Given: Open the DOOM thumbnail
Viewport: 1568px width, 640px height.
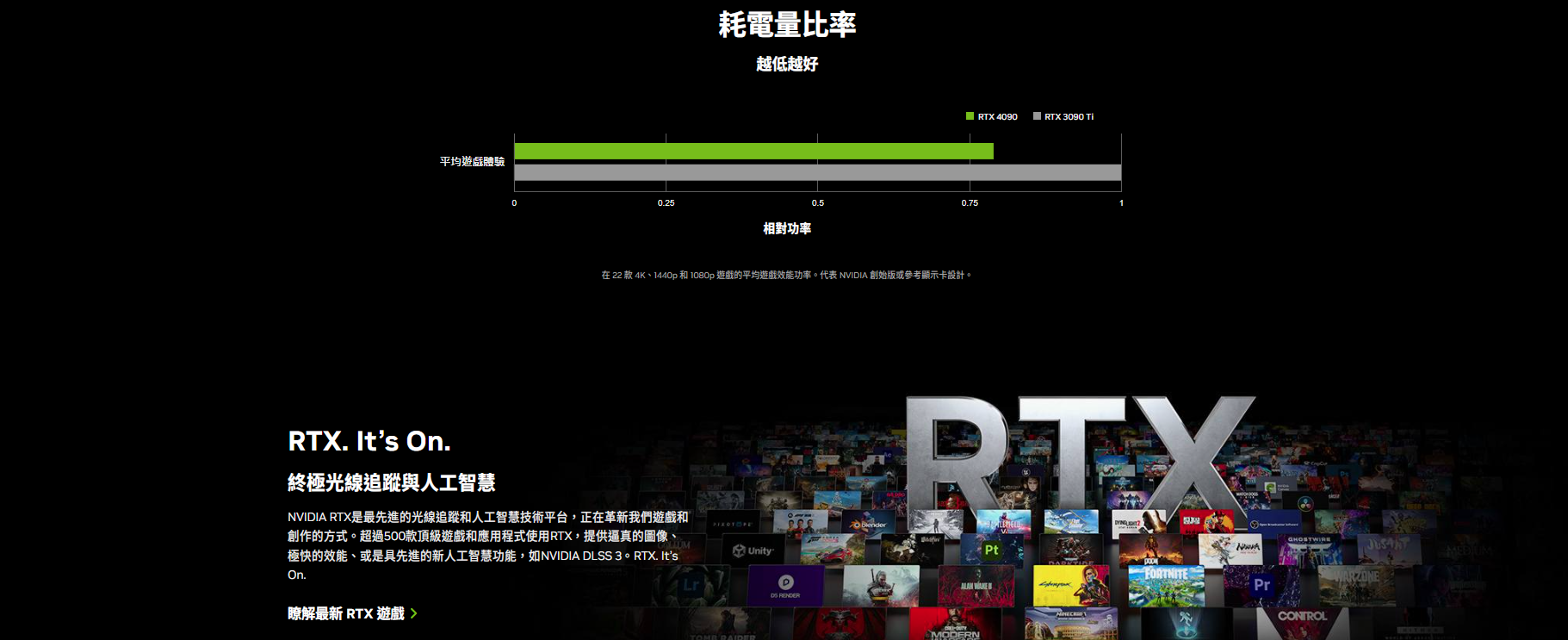Looking at the screenshot, I should [1150, 550].
